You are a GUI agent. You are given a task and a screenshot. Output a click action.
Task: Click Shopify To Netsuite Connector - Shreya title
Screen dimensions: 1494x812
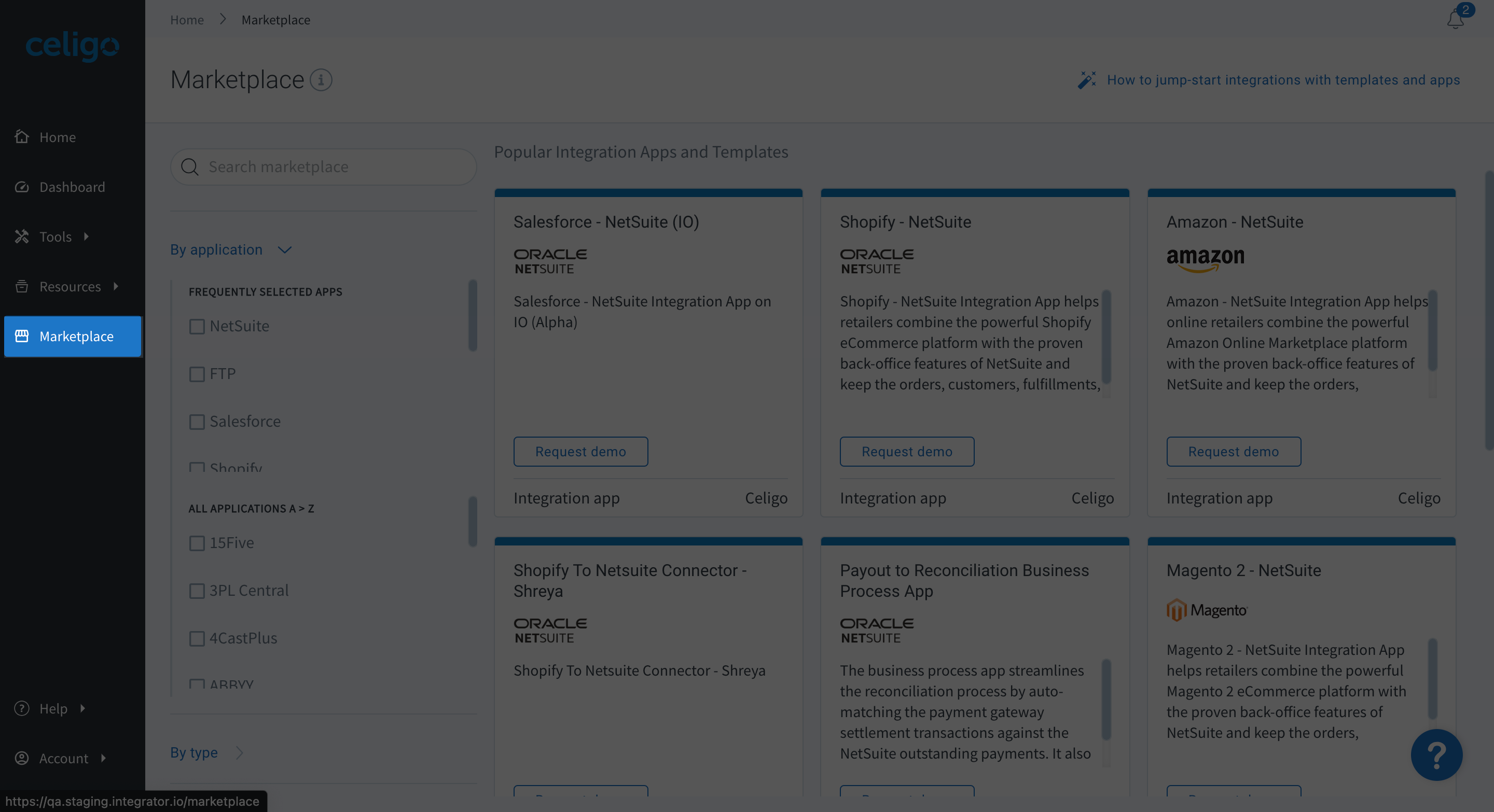coord(630,581)
